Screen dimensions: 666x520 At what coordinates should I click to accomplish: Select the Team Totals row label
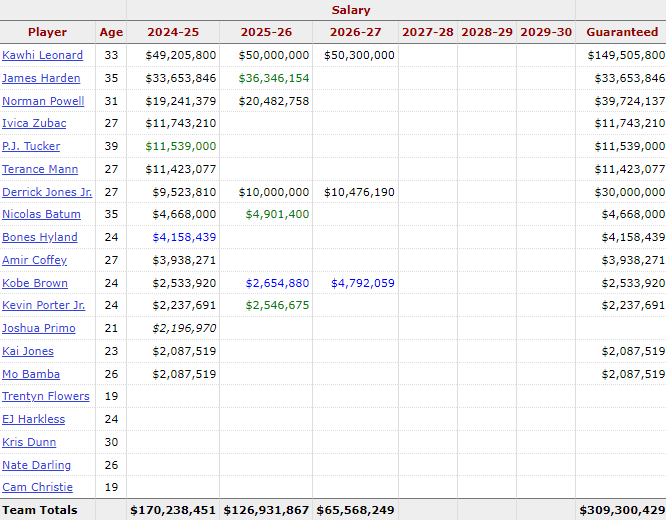coord(40,510)
